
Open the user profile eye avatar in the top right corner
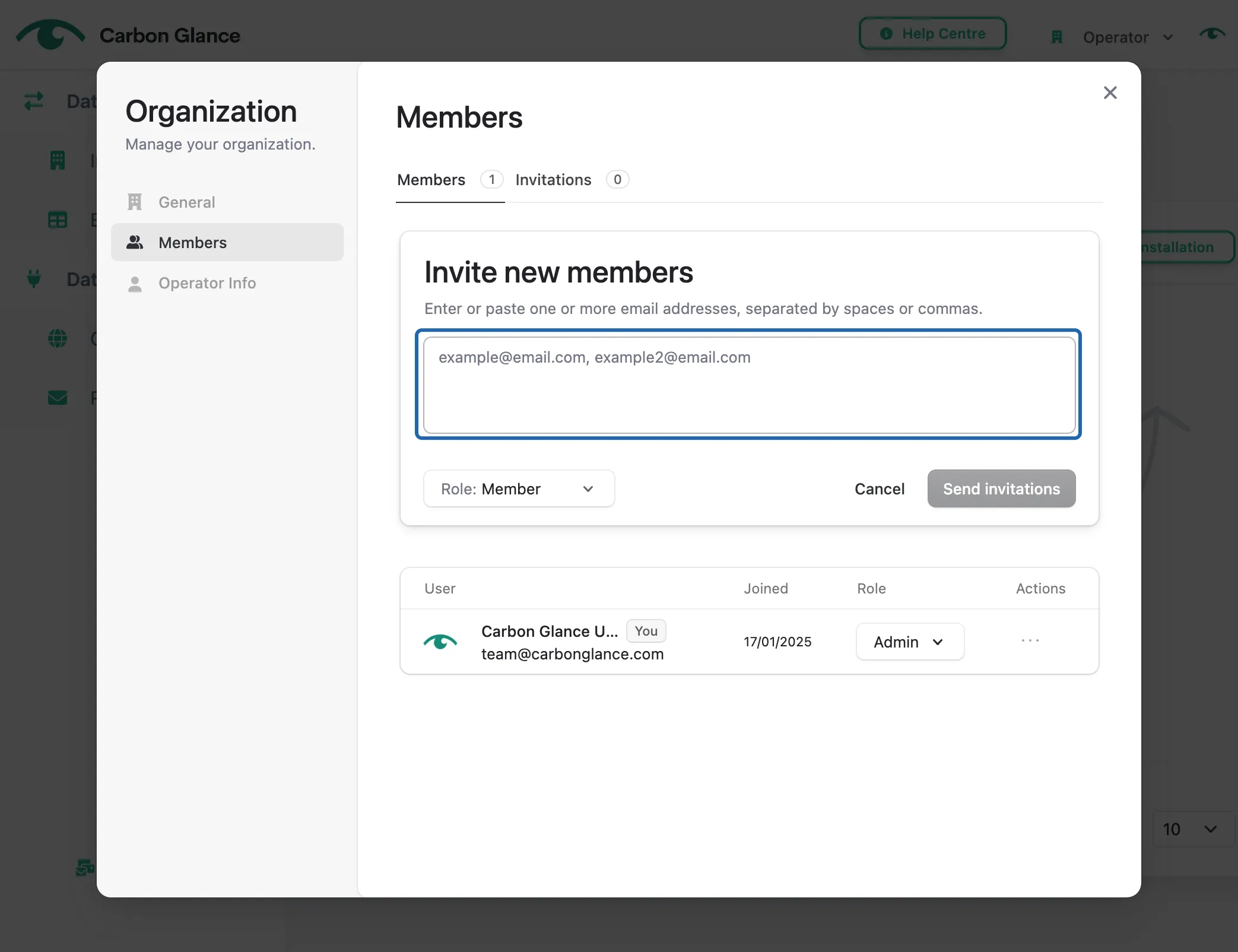1212,34
